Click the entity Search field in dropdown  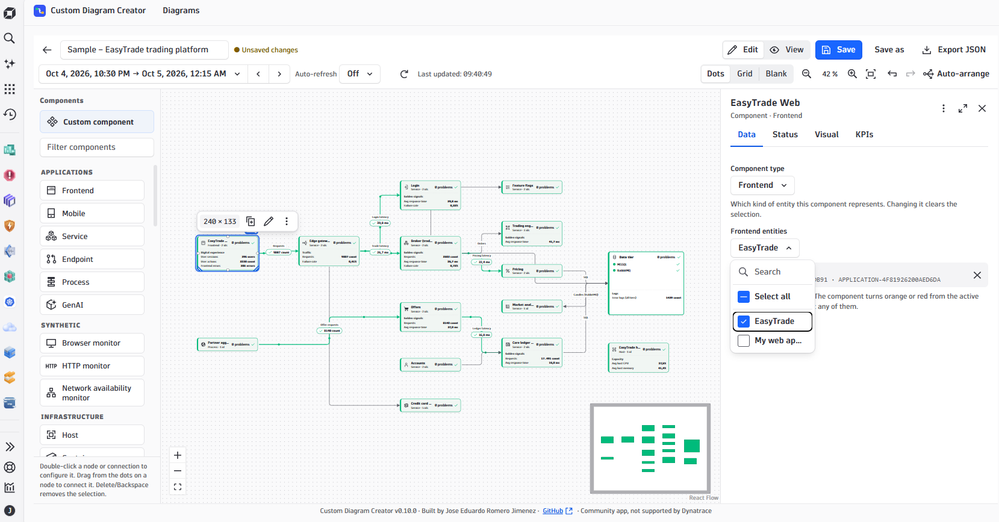773,272
